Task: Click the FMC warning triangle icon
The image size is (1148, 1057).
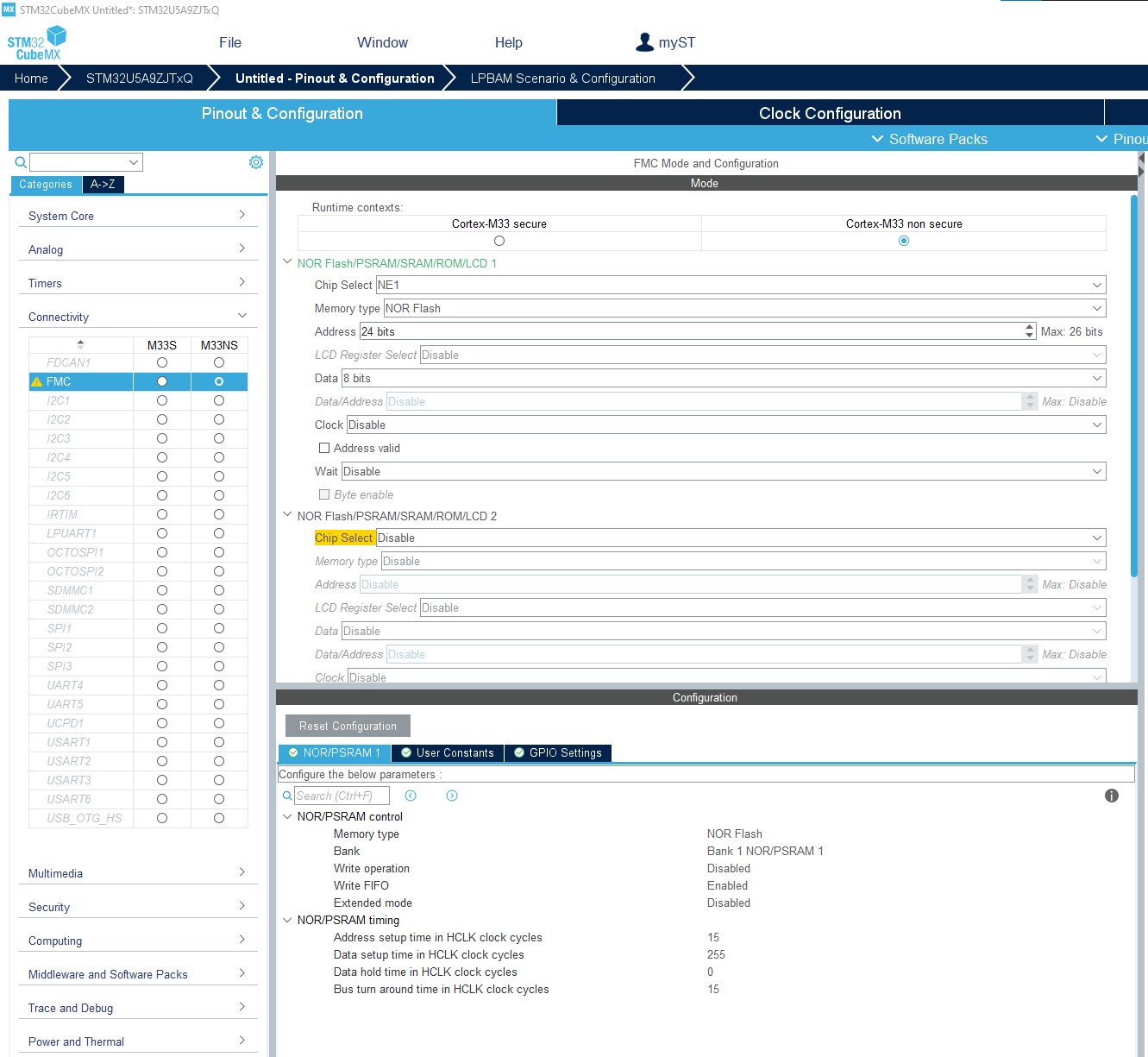Action: [36, 381]
